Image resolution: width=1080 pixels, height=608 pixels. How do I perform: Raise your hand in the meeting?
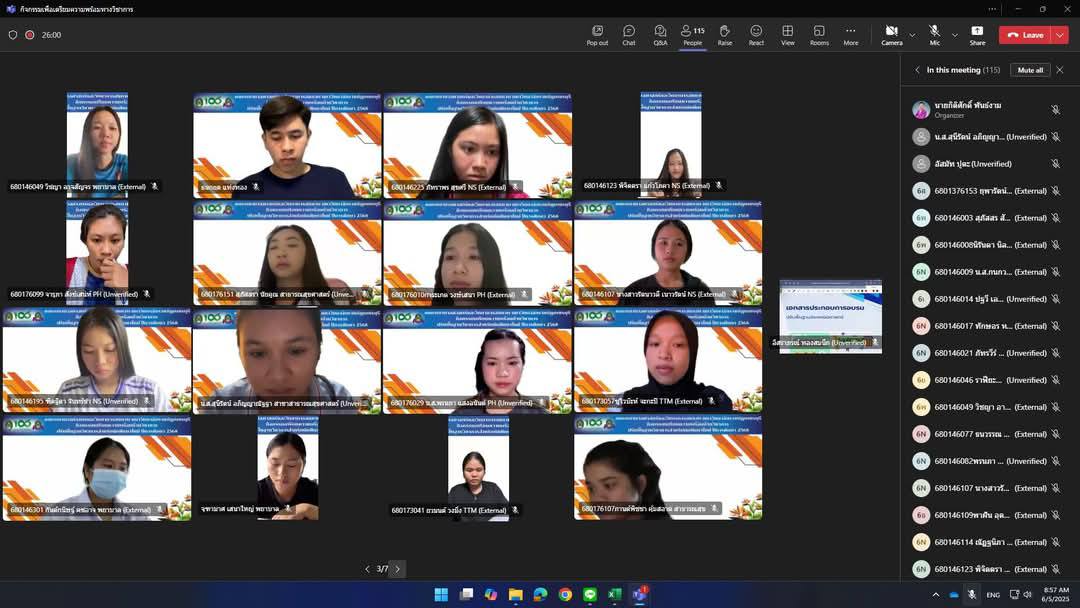coord(724,35)
